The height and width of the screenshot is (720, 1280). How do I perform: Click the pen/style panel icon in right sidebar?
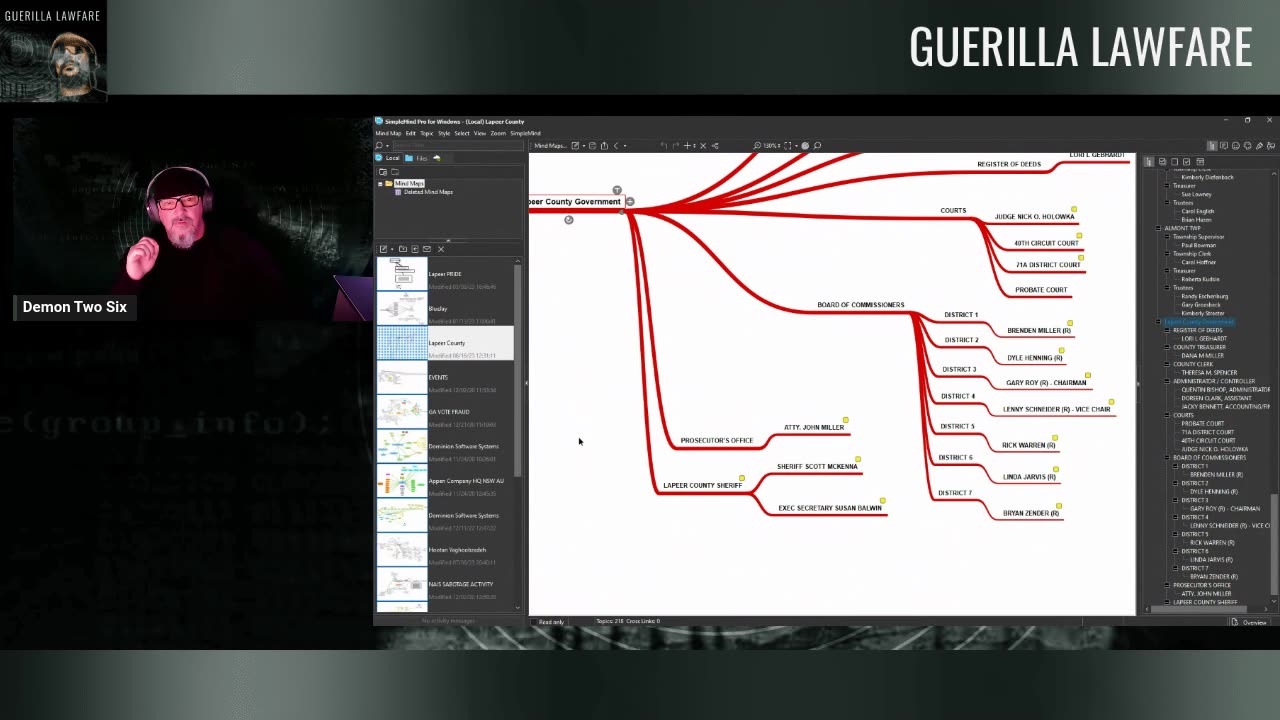click(x=1259, y=146)
